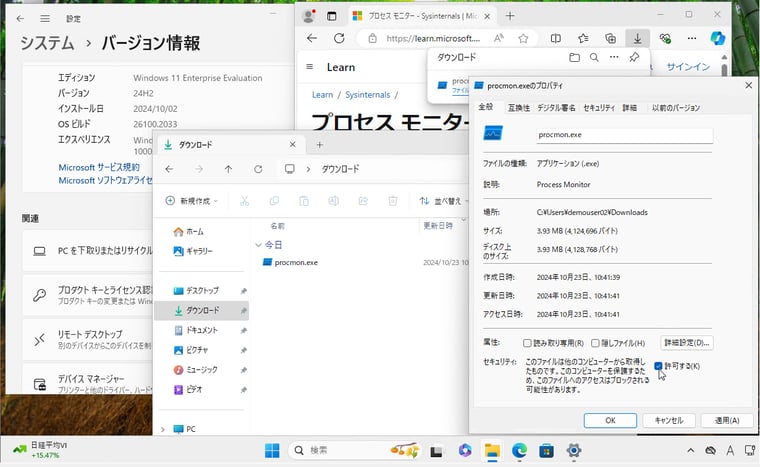Viewport: 760px width, 467px height.
Task: Click サインイン link on Learn page
Action: 688,67
